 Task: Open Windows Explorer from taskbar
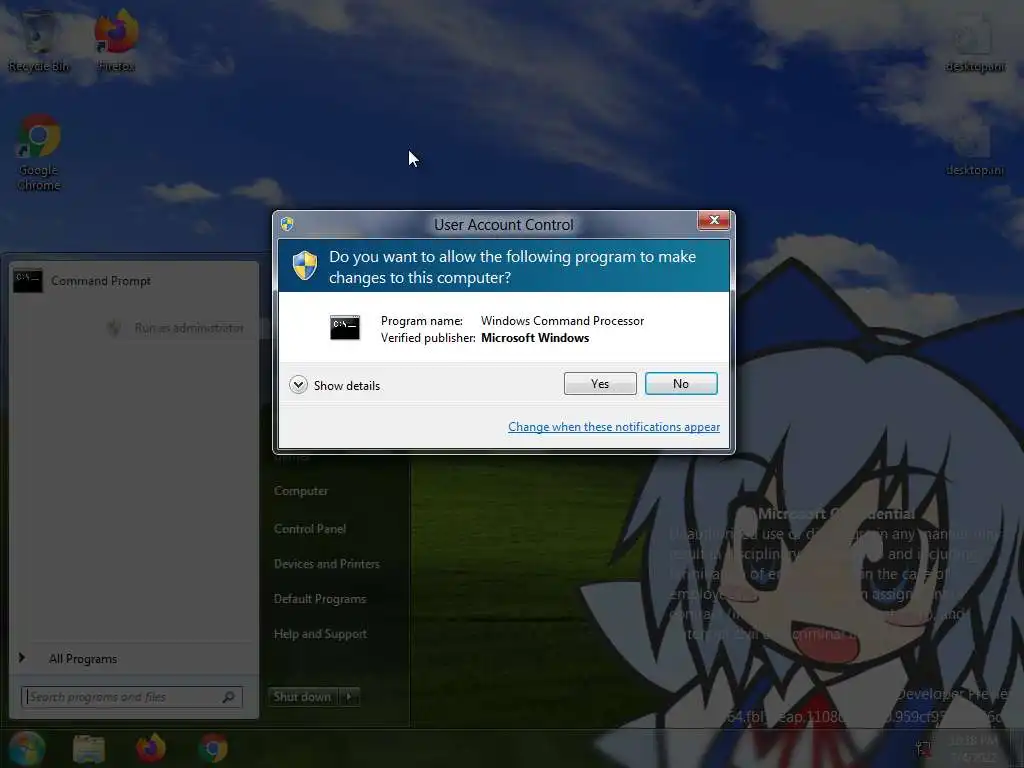click(x=89, y=749)
